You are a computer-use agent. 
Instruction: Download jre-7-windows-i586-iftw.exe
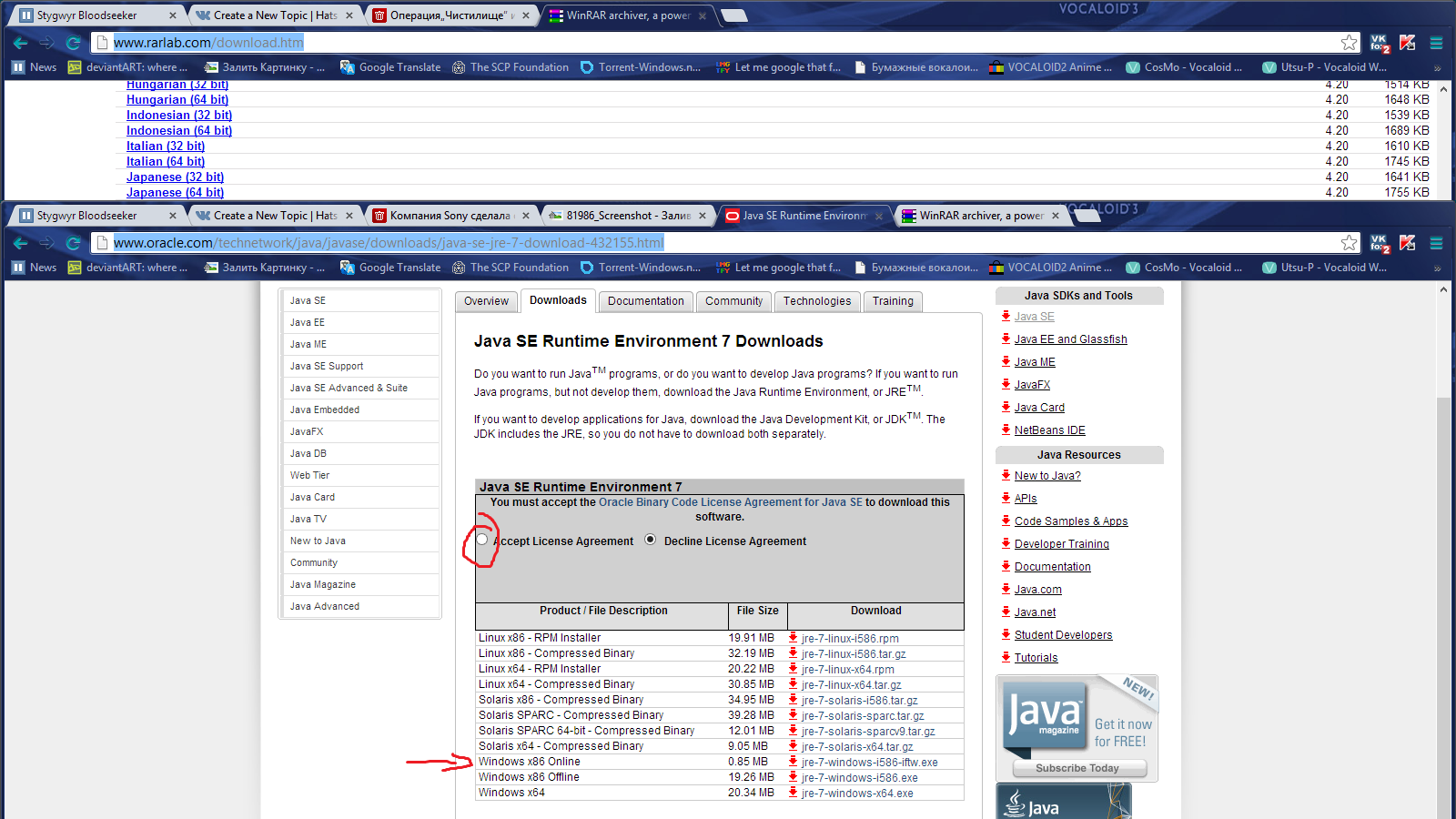tap(869, 763)
